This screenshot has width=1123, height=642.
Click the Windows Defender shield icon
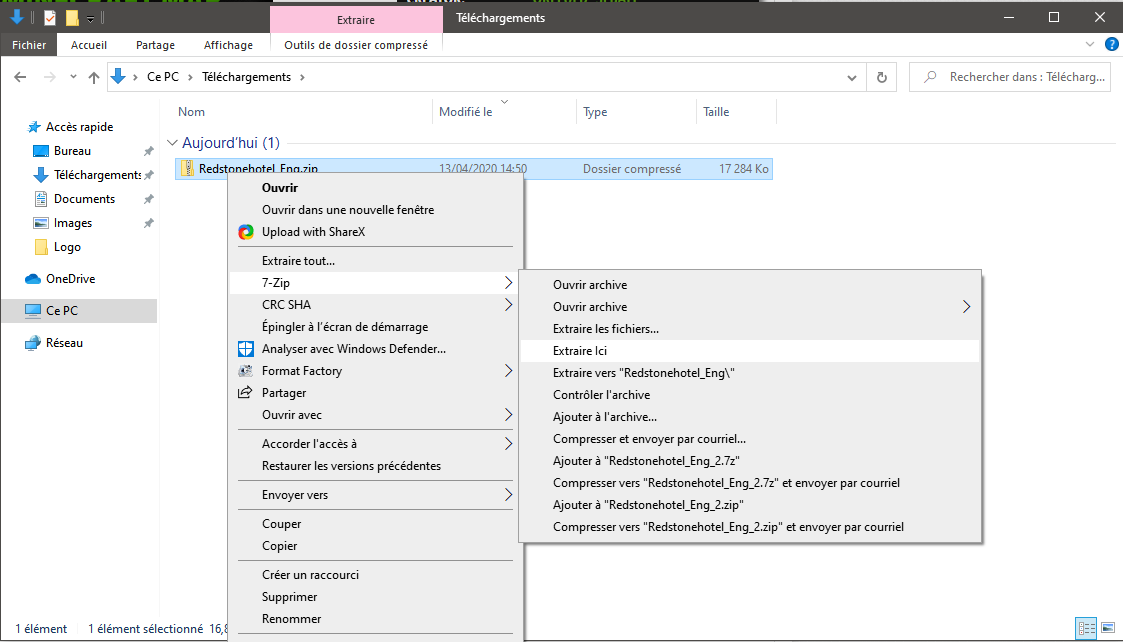click(x=246, y=349)
